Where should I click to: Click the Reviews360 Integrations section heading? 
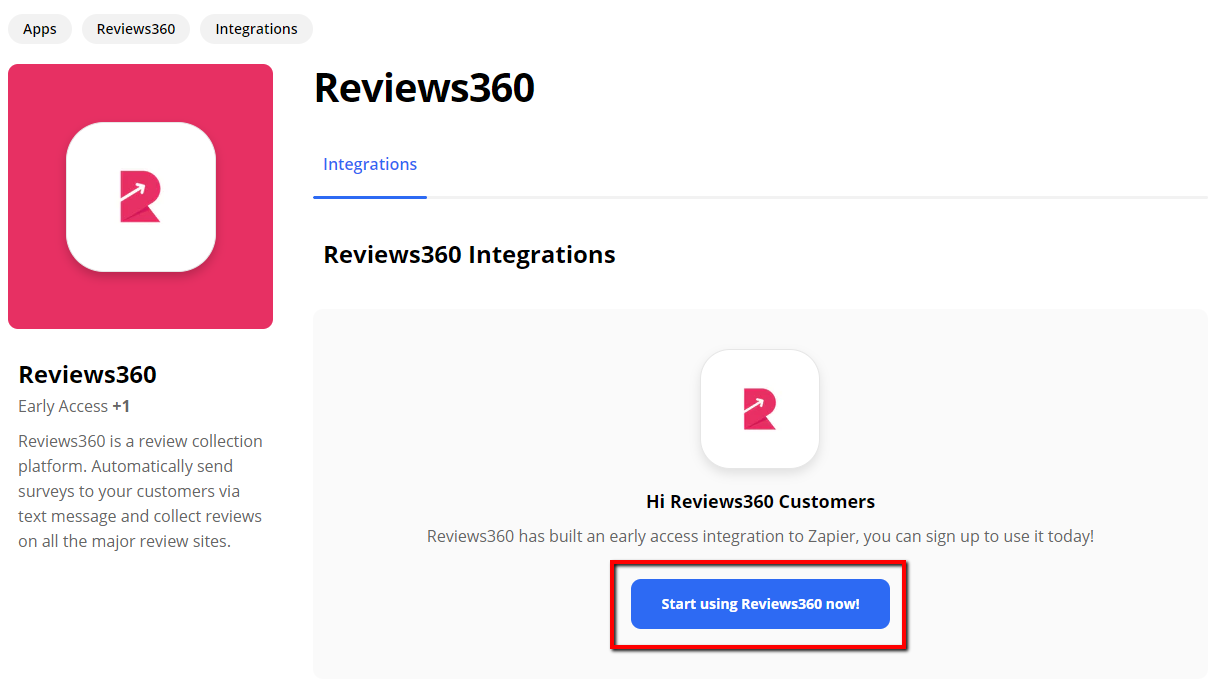[469, 255]
